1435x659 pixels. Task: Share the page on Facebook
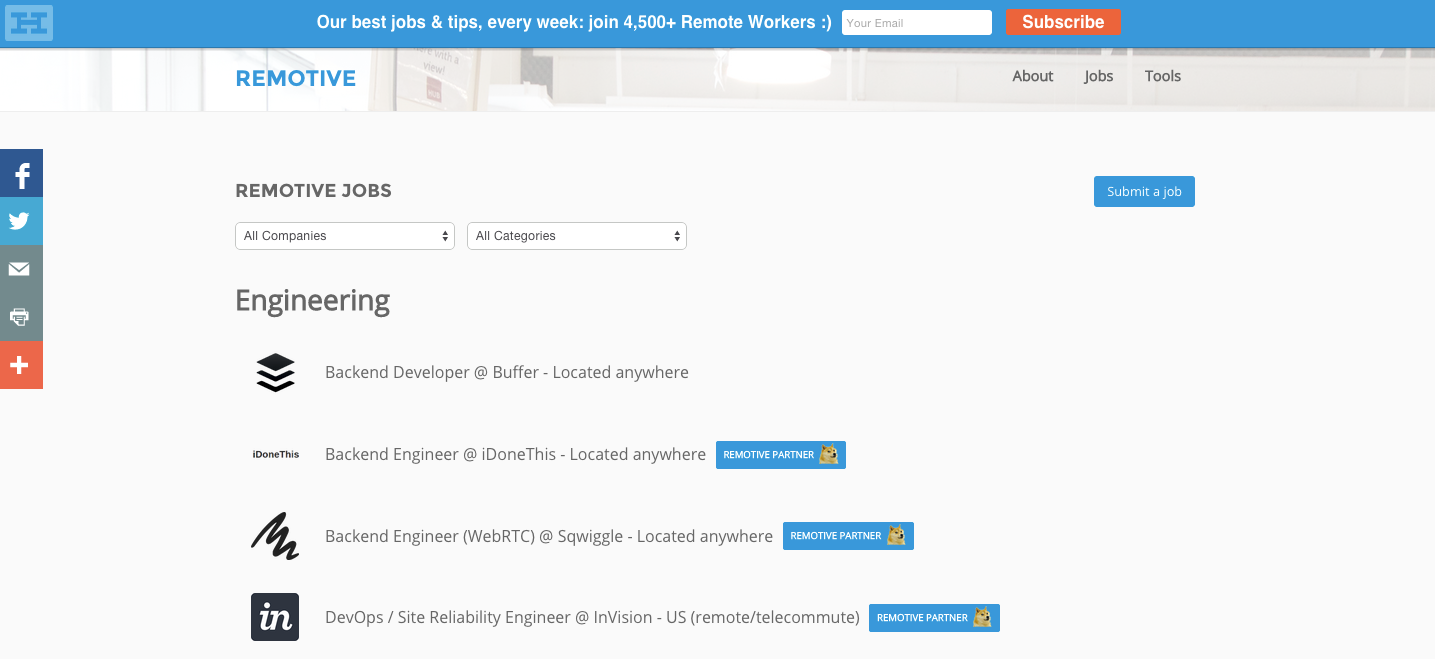pos(21,173)
